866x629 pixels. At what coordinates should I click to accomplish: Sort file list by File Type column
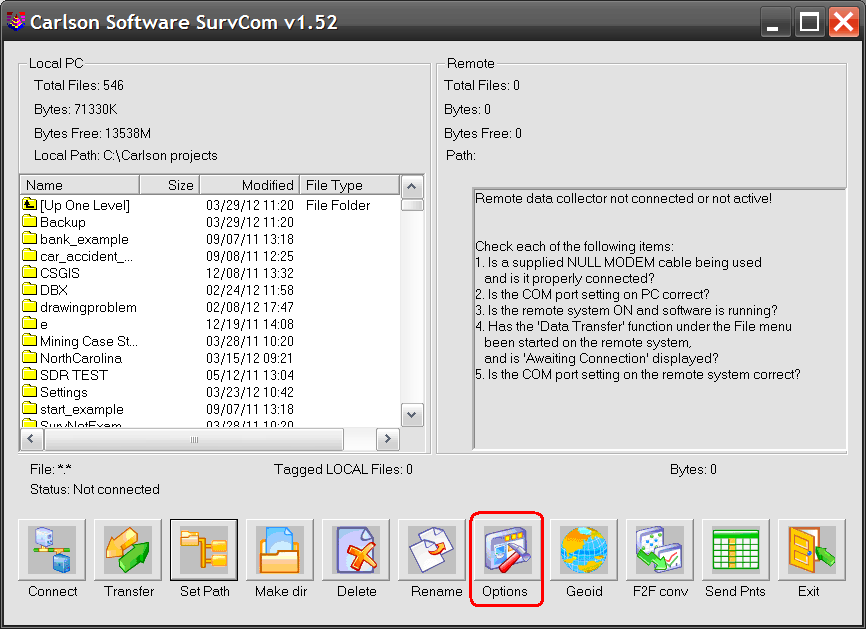point(349,185)
